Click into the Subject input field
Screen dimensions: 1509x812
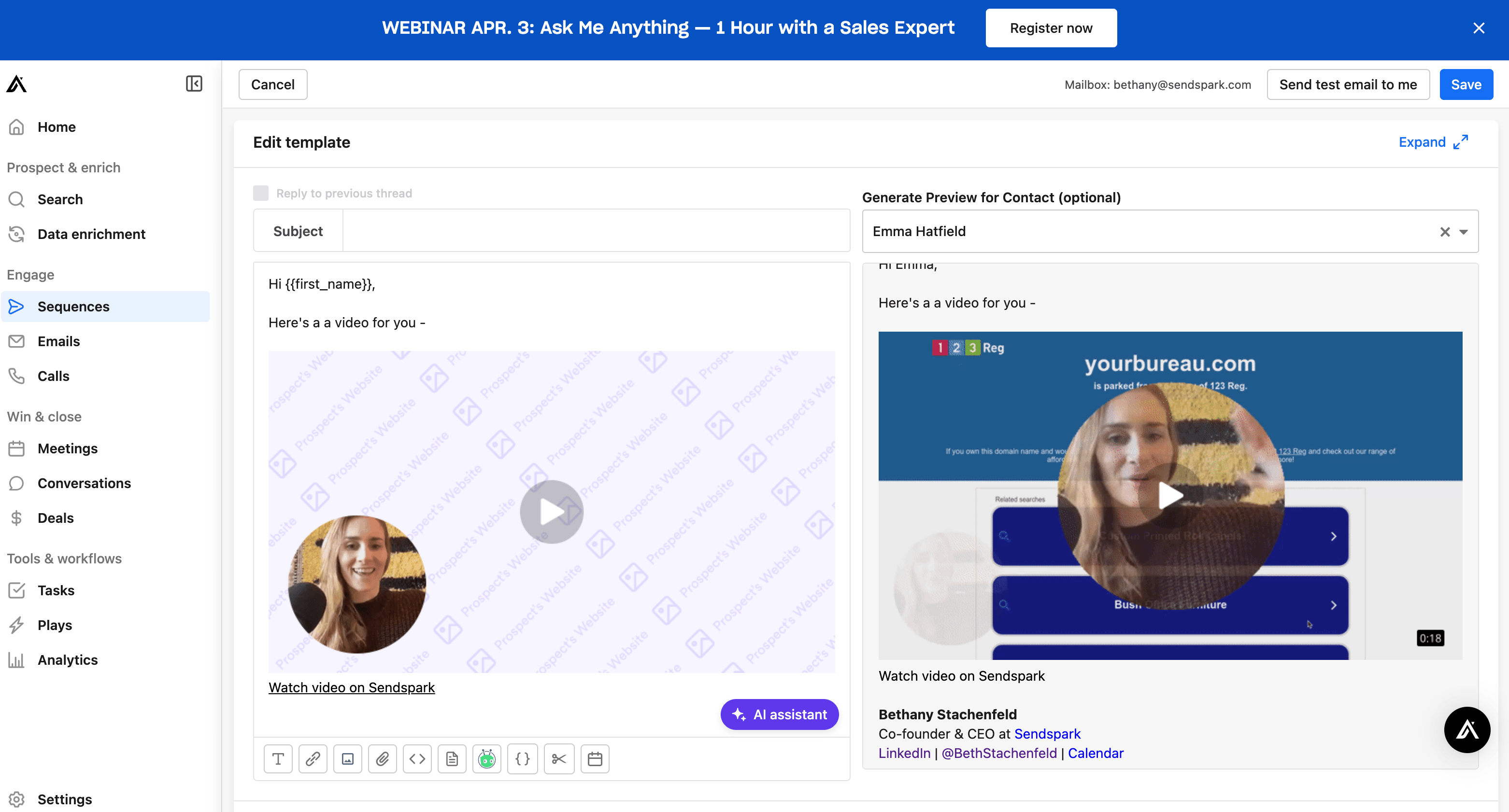click(596, 231)
